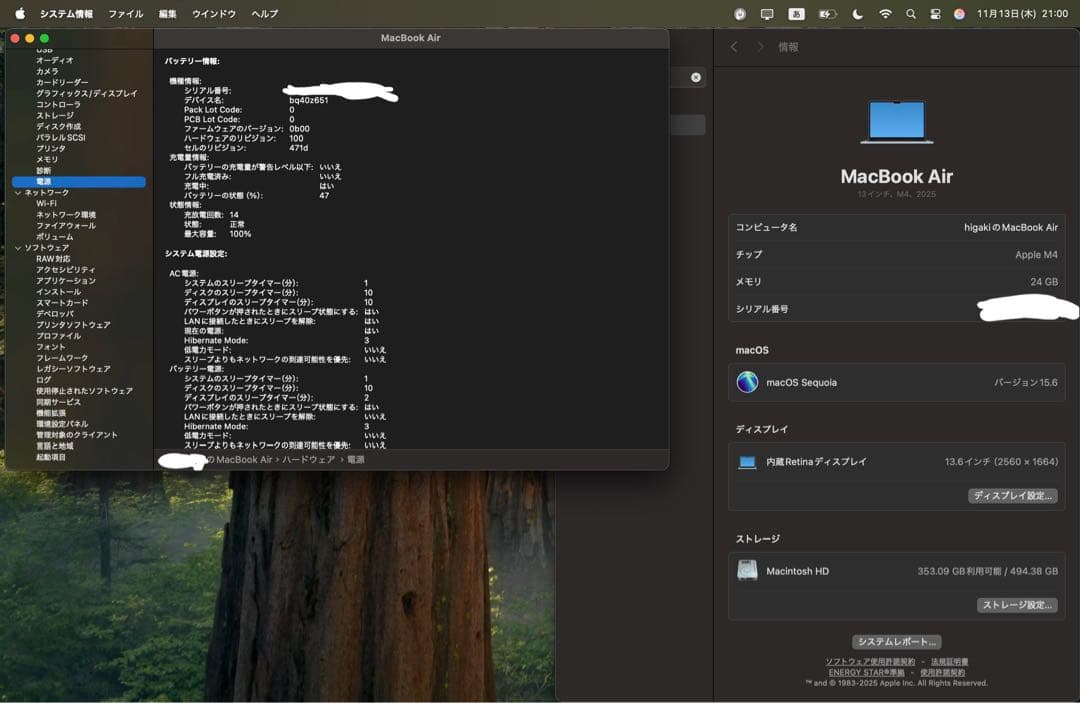Select スマートカード in the sidebar
1080x703 pixels.
[x=62, y=303]
